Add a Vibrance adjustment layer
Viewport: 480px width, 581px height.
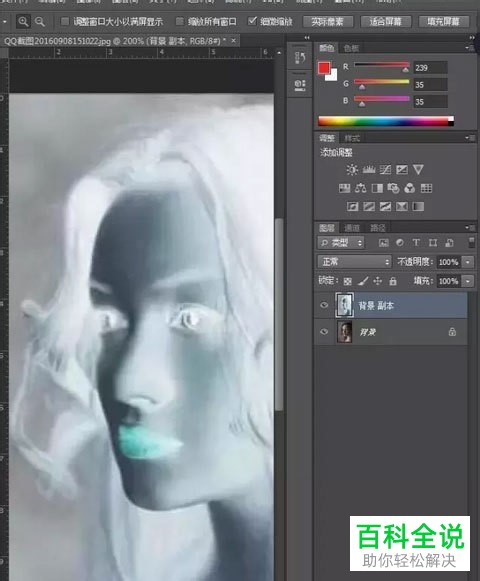[418, 170]
